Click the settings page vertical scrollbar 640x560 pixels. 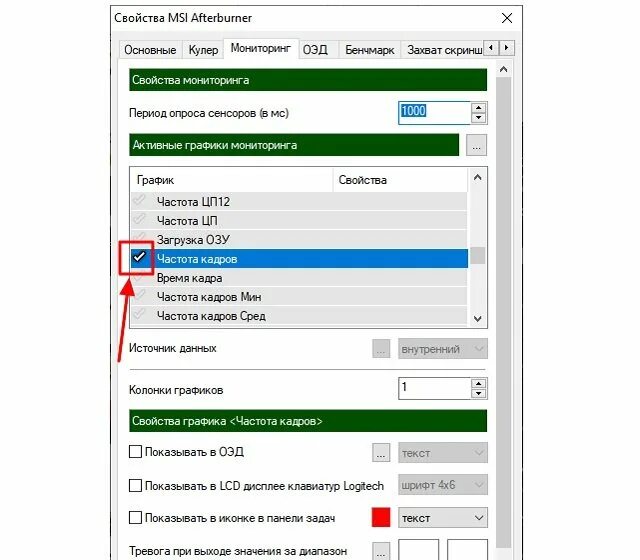tap(504, 312)
